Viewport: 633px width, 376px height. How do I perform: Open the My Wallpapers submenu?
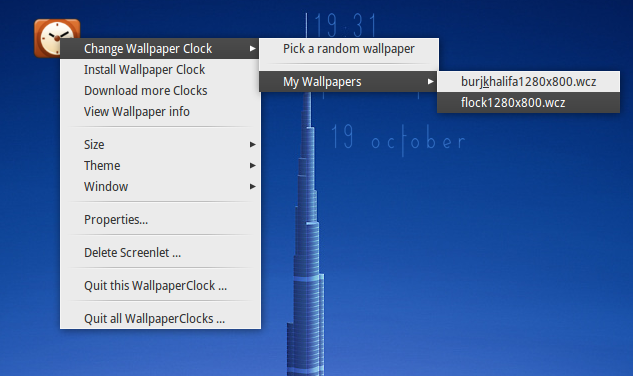tap(349, 82)
